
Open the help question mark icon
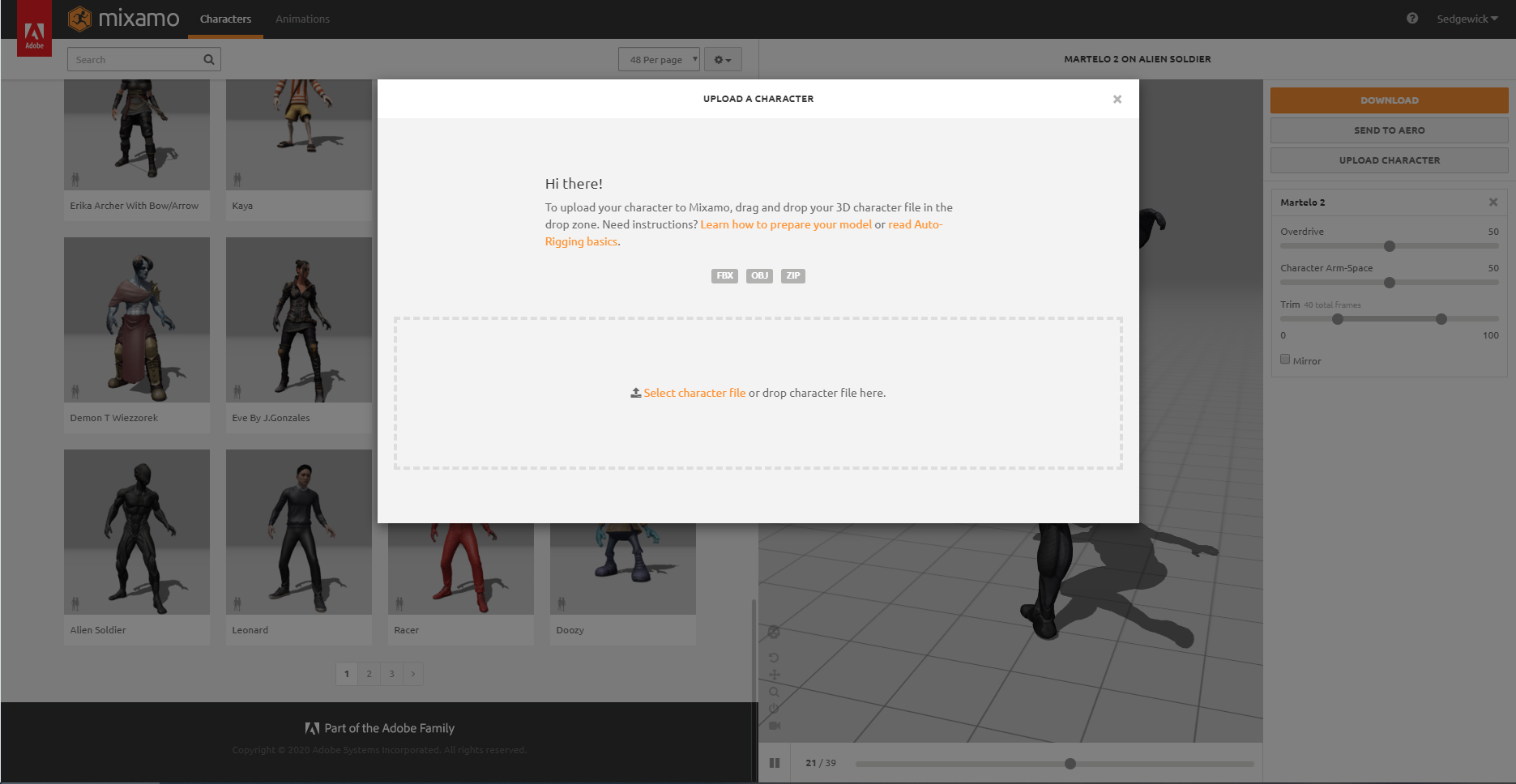[x=1412, y=18]
